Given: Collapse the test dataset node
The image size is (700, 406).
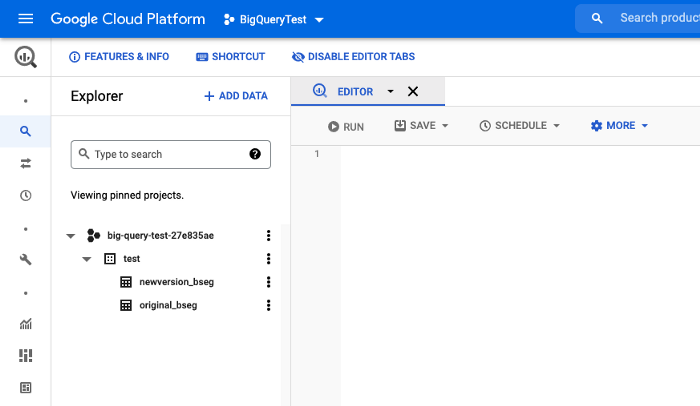Looking at the screenshot, I should [x=87, y=259].
